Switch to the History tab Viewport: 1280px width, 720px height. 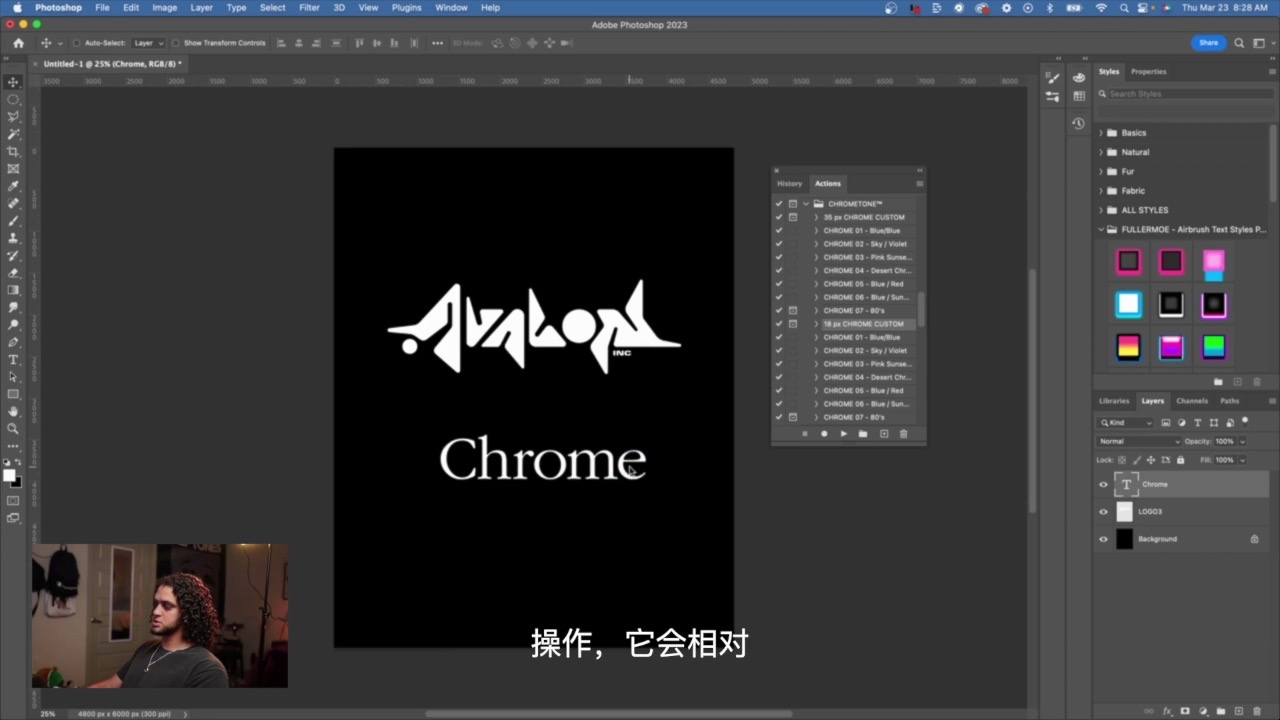(790, 183)
